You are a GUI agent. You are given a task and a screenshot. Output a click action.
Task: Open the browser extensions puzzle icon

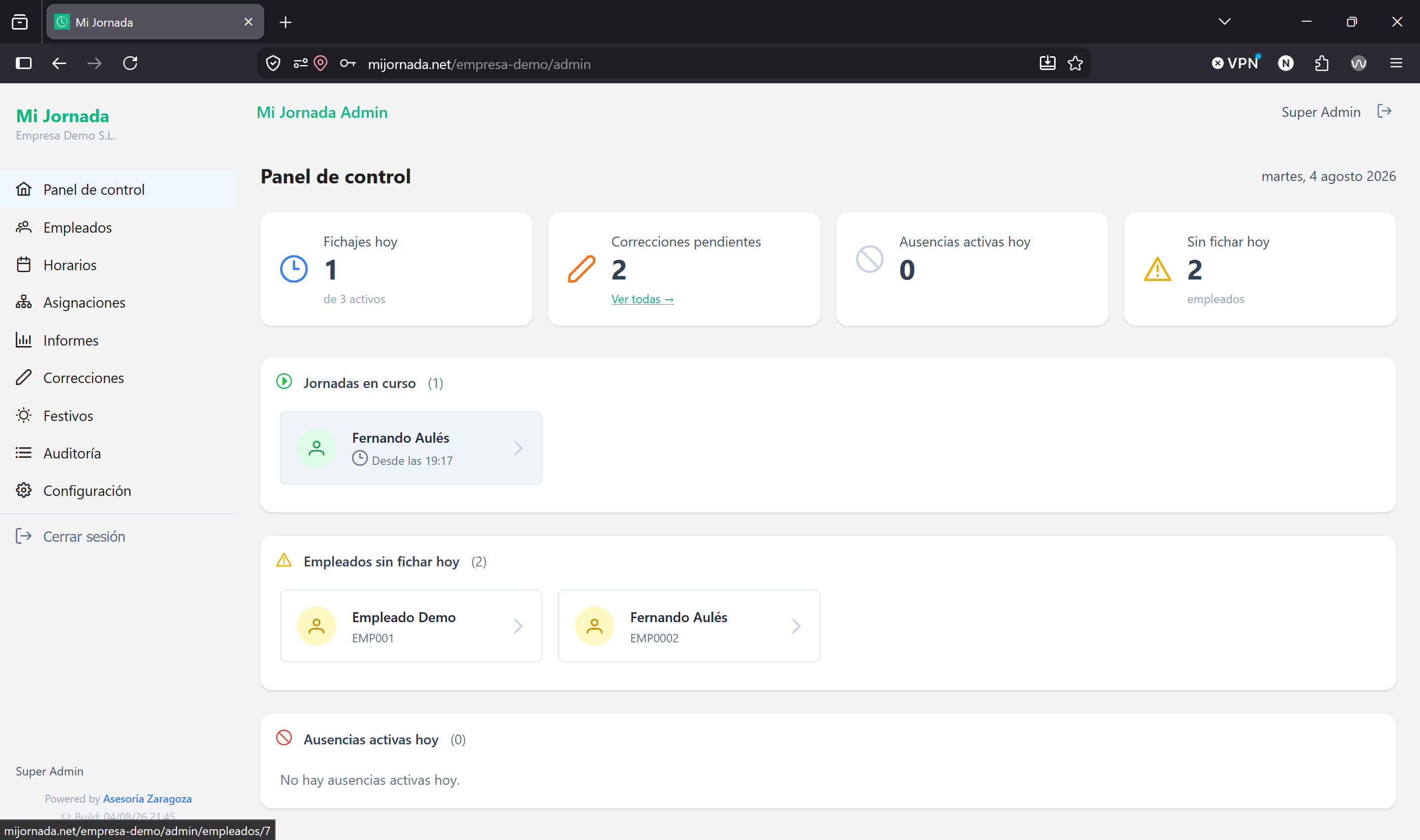[1321, 64]
